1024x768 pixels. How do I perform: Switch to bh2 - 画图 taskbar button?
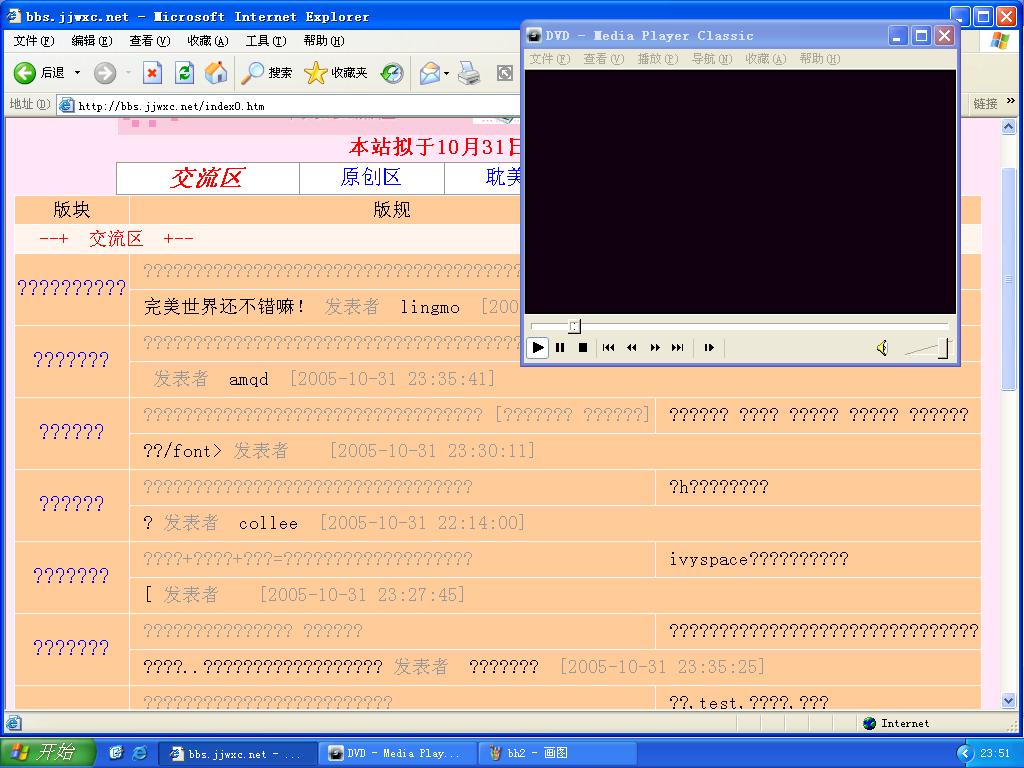pos(556,753)
